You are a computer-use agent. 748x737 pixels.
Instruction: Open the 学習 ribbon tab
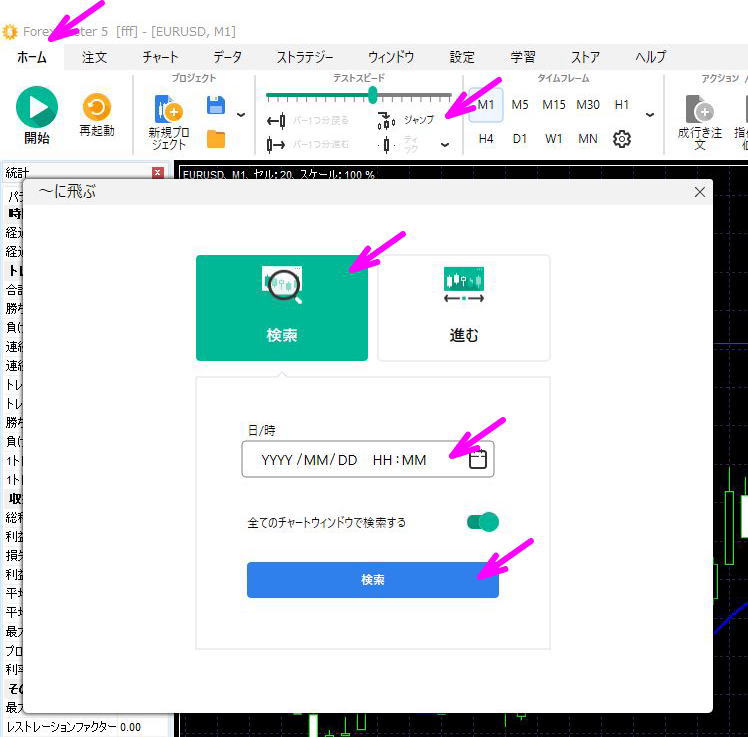point(523,57)
